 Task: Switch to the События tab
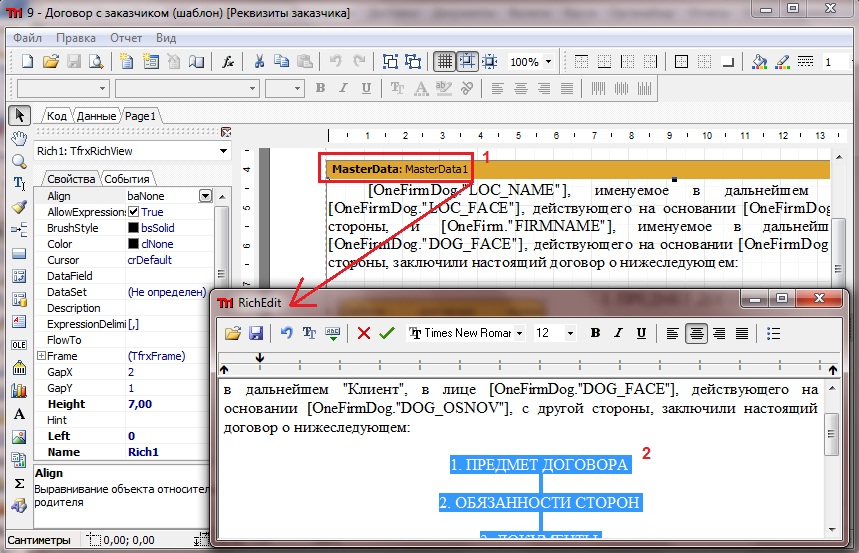(127, 179)
